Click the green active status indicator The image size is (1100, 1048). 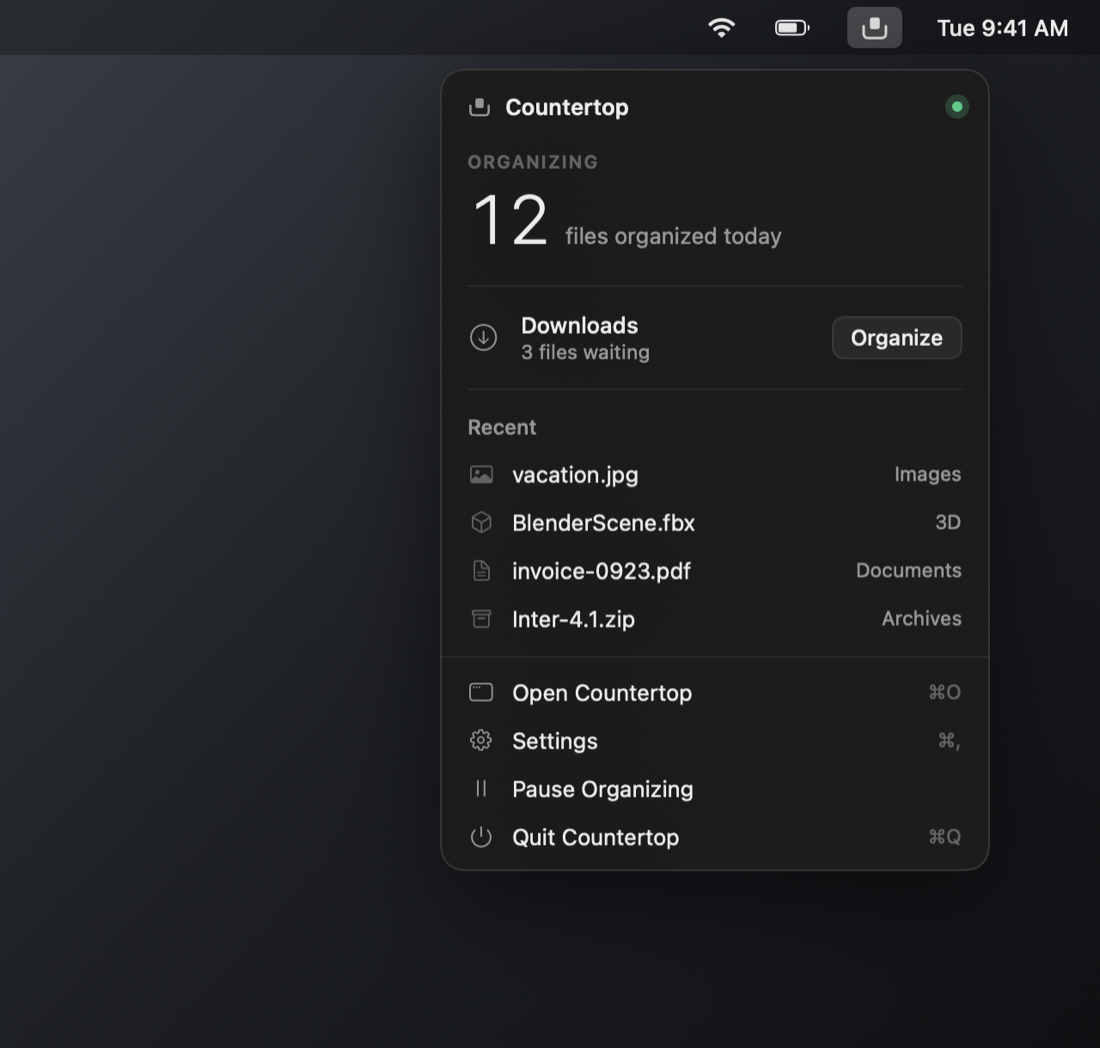[x=957, y=107]
